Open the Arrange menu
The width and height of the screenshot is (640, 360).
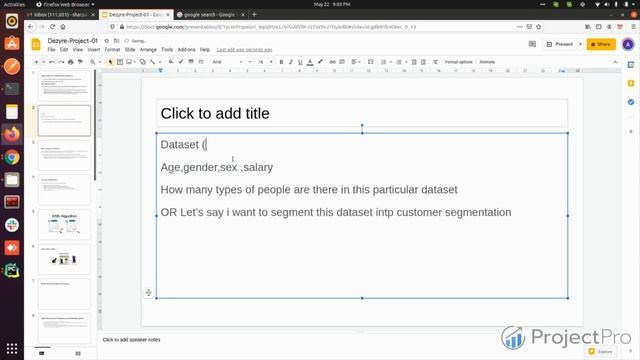click(x=148, y=50)
